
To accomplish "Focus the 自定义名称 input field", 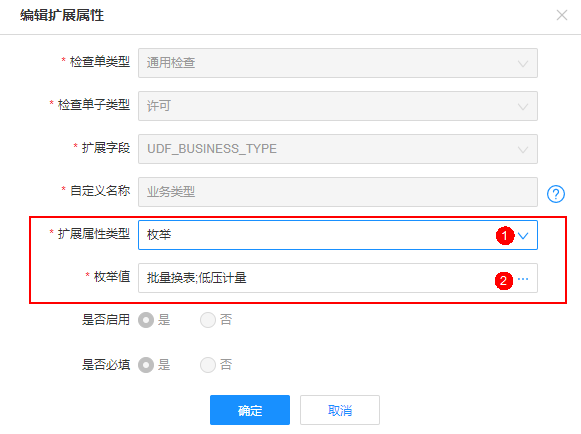I will point(338,192).
